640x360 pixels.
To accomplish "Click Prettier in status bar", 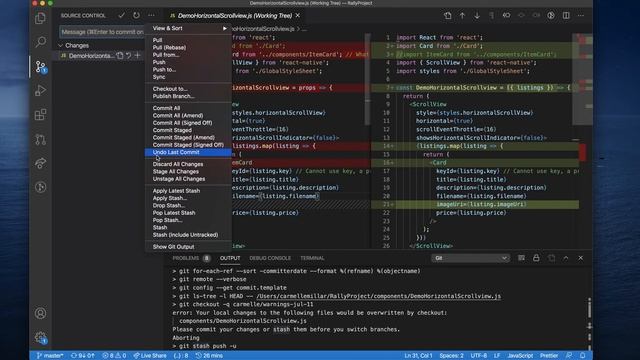I will click(549, 356).
